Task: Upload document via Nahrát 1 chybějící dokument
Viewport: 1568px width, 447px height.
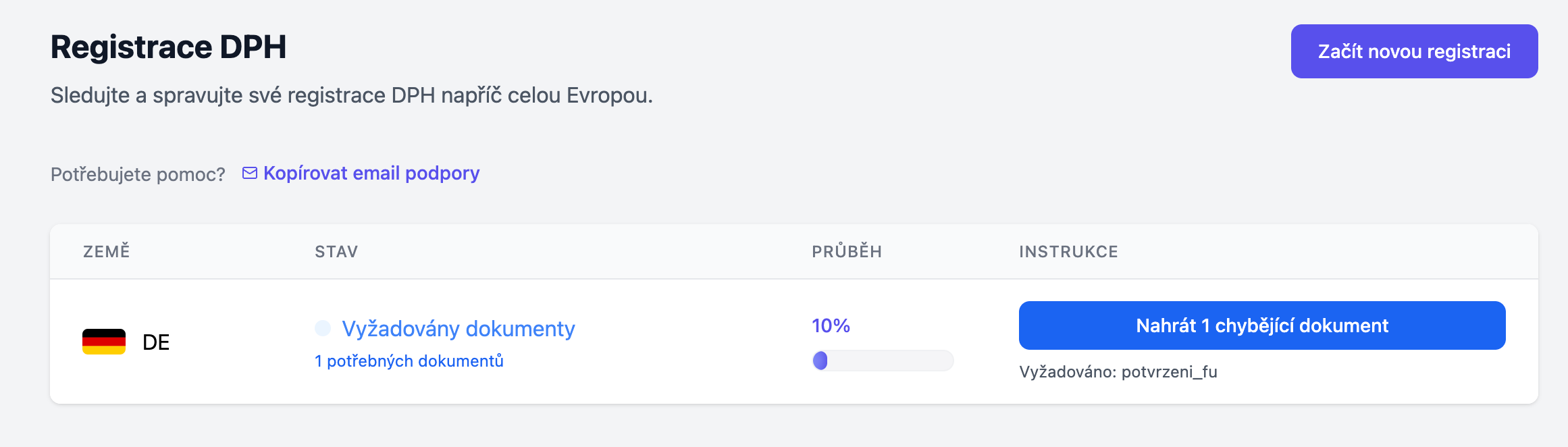Action: coord(1262,325)
